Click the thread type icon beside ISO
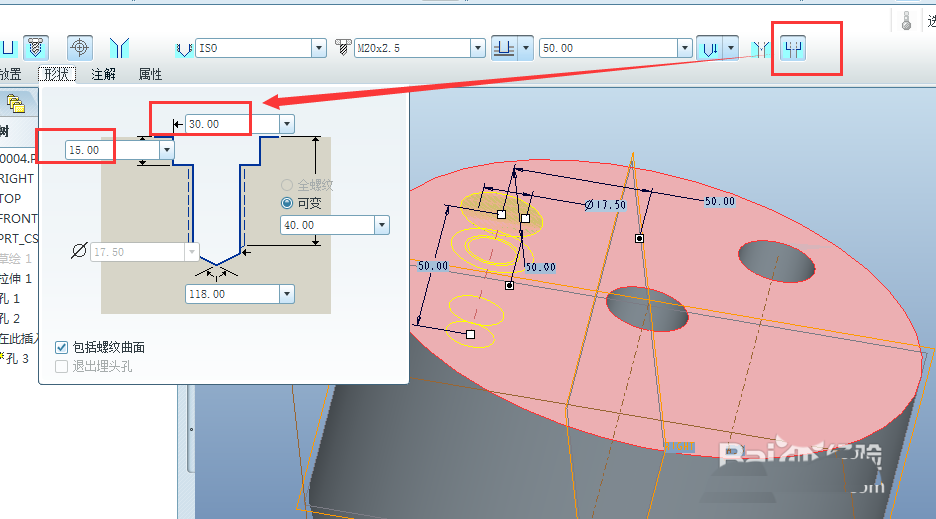The width and height of the screenshot is (936, 519). pyautogui.click(x=184, y=49)
